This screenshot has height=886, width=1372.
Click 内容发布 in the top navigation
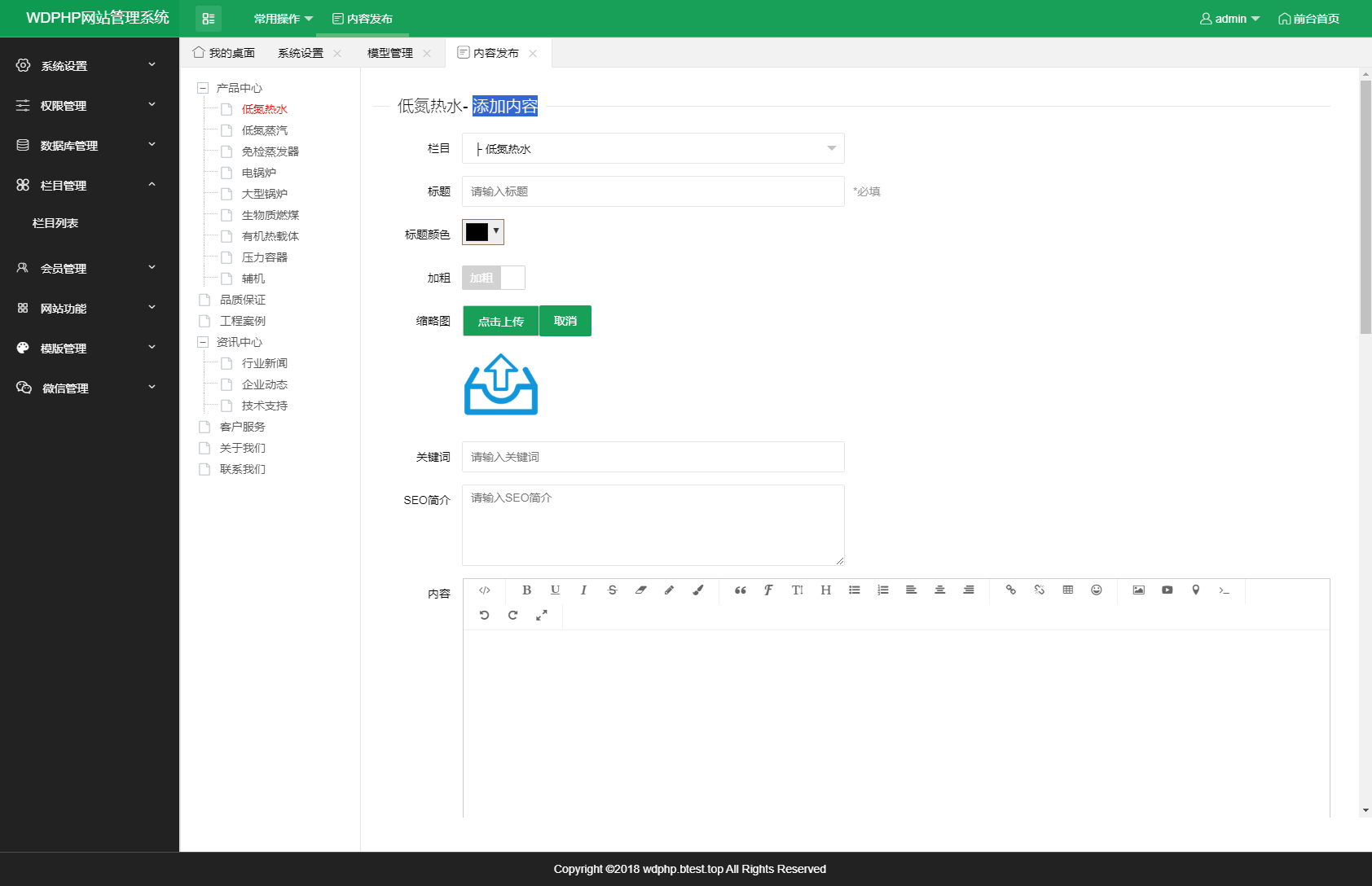tap(363, 19)
